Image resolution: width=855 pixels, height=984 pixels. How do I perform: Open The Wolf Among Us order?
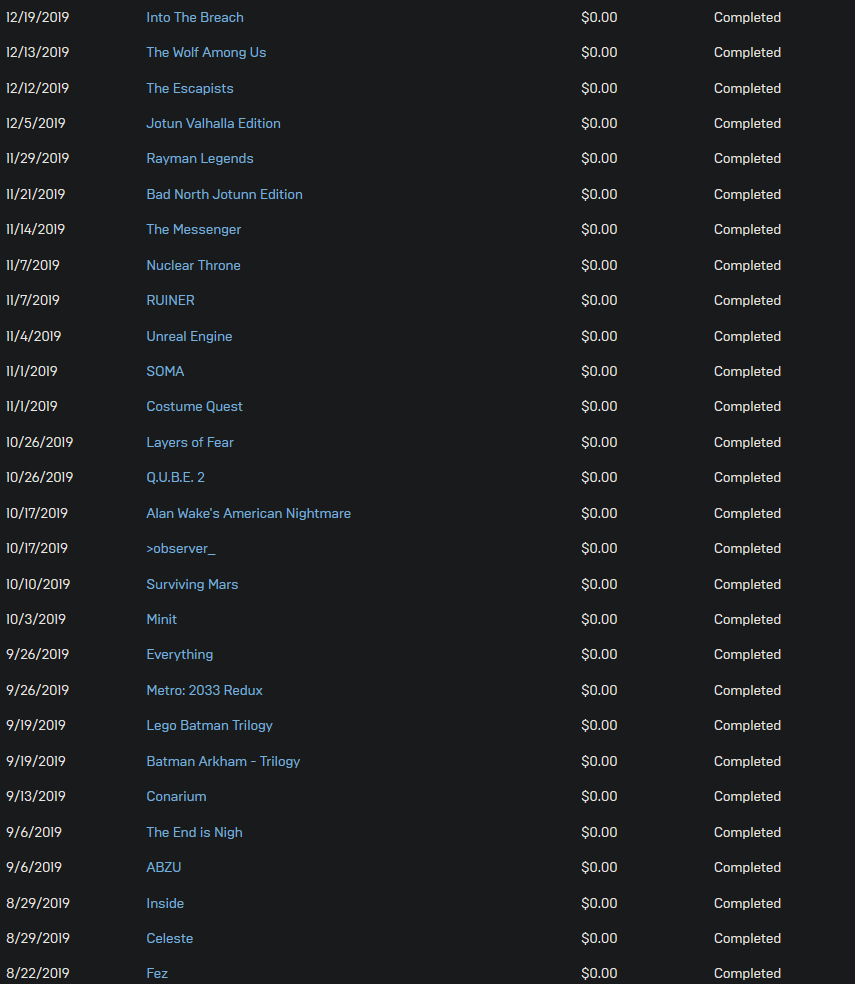tap(206, 53)
